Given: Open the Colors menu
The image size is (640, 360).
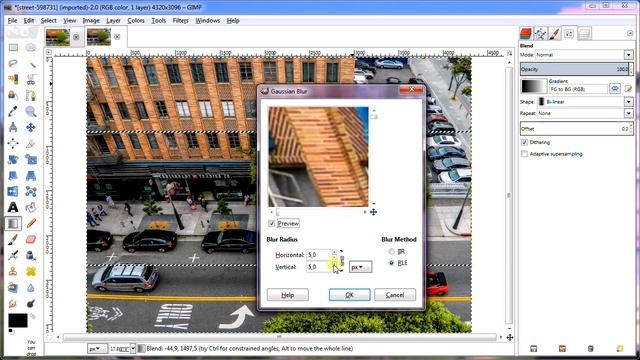Looking at the screenshot, I should tap(136, 20).
